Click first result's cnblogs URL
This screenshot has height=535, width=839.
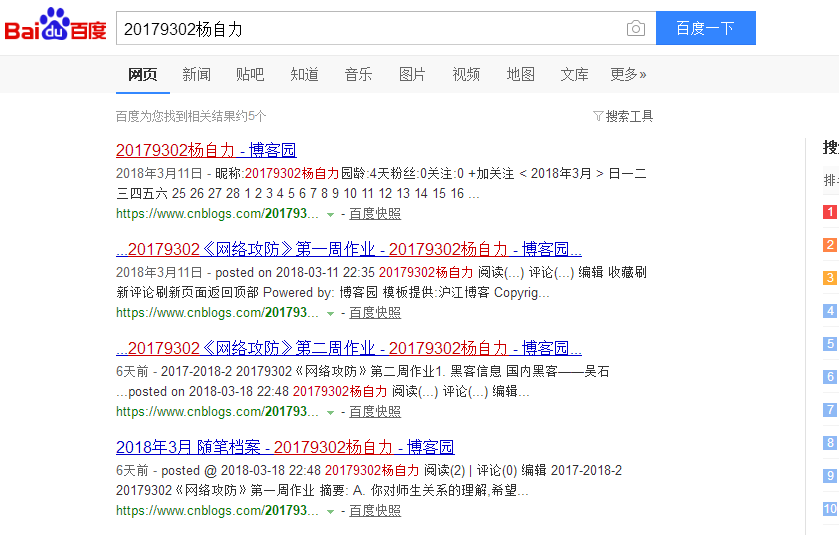click(217, 214)
